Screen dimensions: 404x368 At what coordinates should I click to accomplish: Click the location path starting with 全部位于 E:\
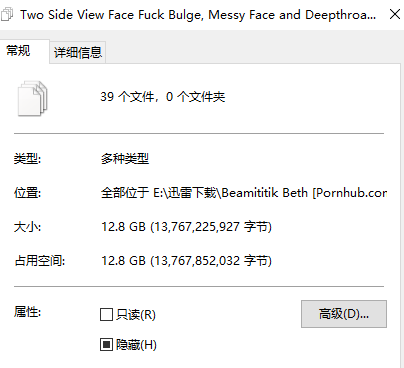244,193
